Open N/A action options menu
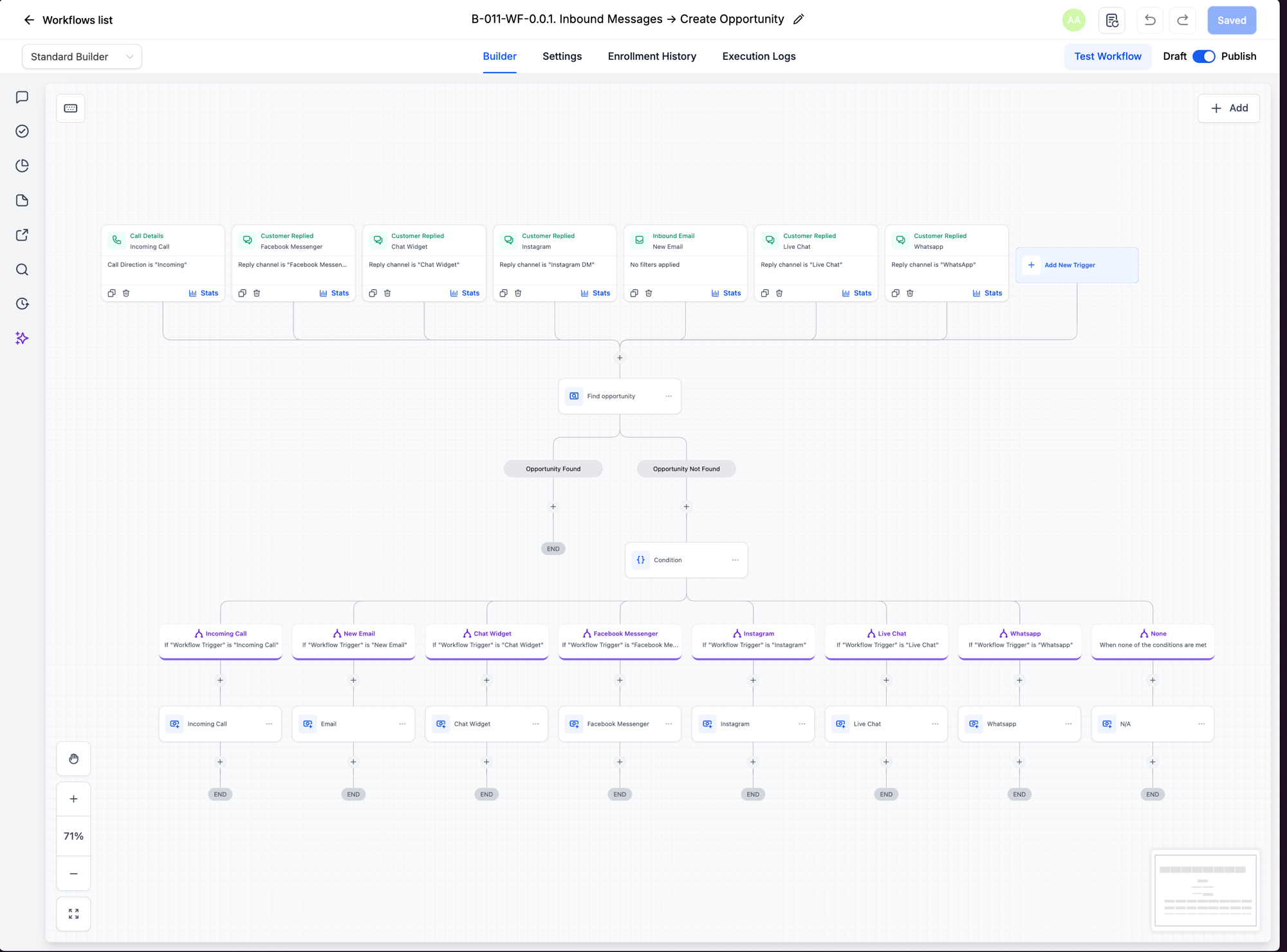Screen dimensions: 1287x952 [1201, 724]
